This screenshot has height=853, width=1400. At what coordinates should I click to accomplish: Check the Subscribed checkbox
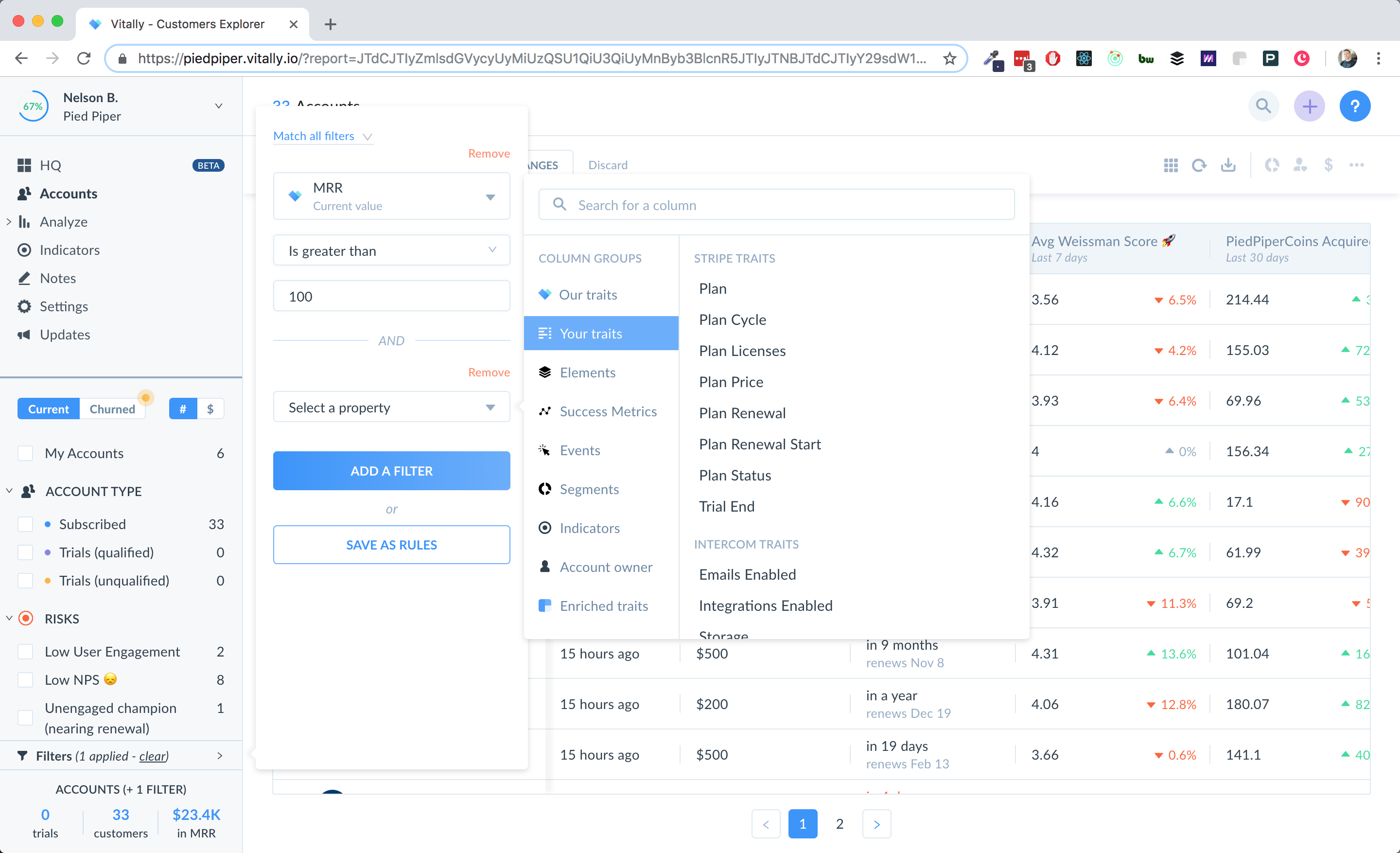pyautogui.click(x=26, y=524)
